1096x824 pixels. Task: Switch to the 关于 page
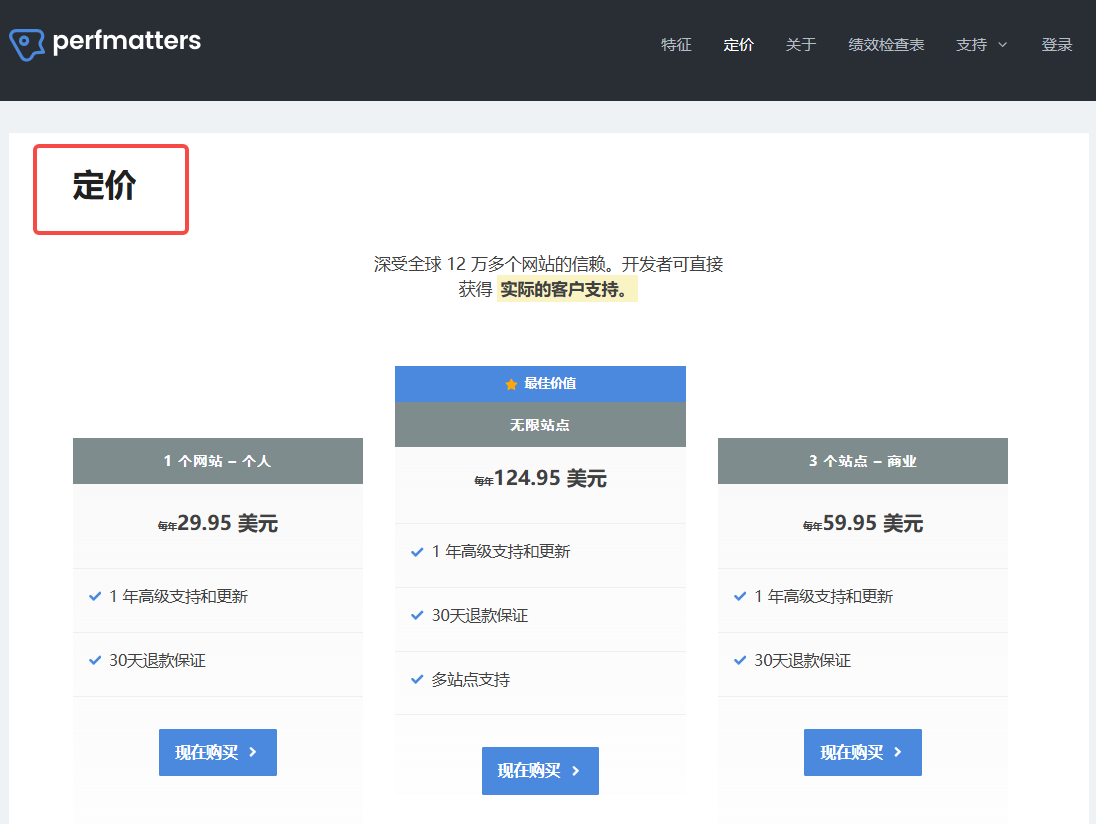[801, 45]
